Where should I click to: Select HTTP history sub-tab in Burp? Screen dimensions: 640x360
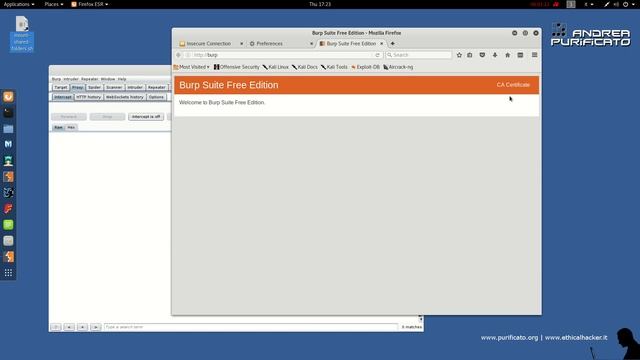pos(89,97)
